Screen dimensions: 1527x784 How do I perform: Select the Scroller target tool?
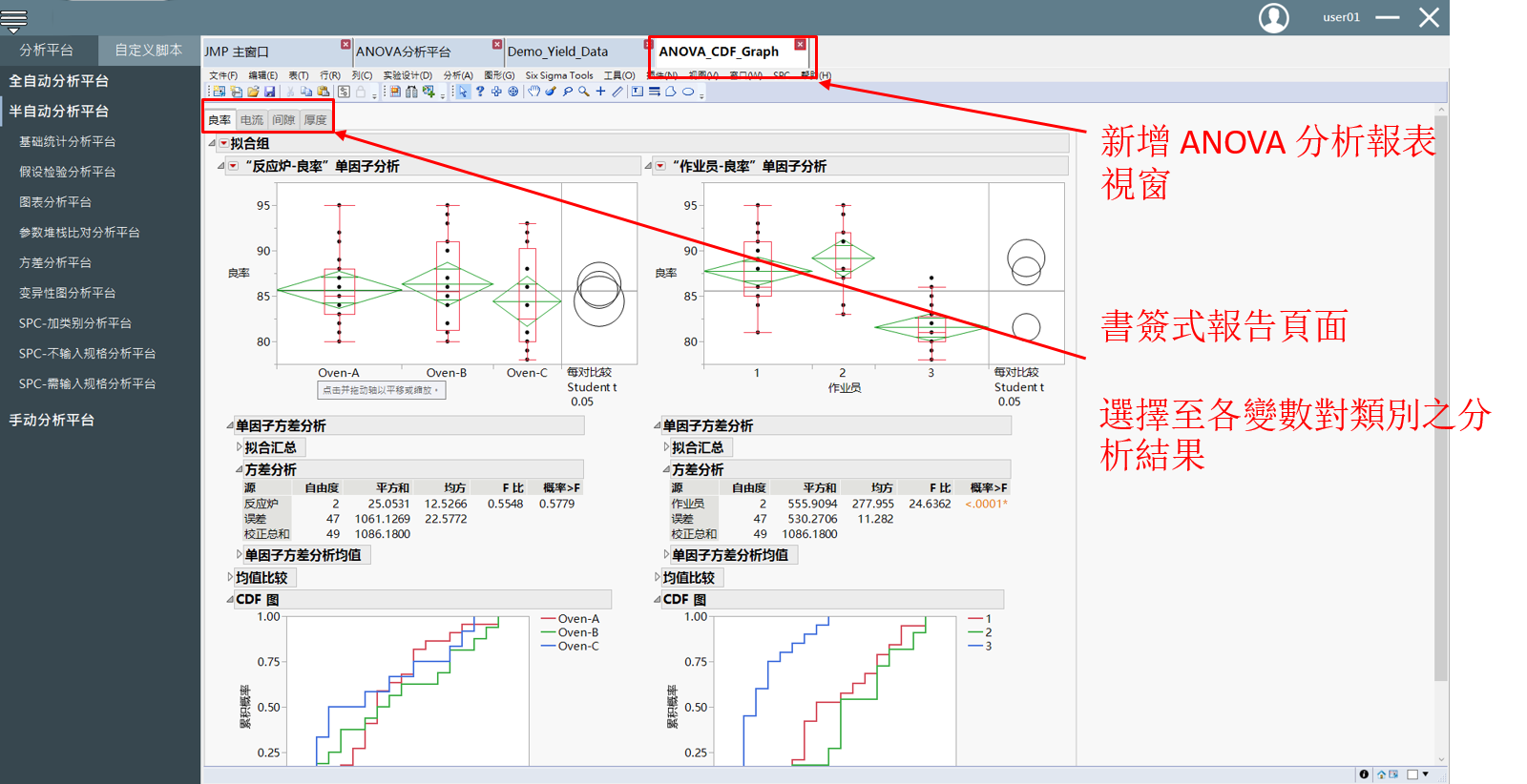(x=512, y=92)
